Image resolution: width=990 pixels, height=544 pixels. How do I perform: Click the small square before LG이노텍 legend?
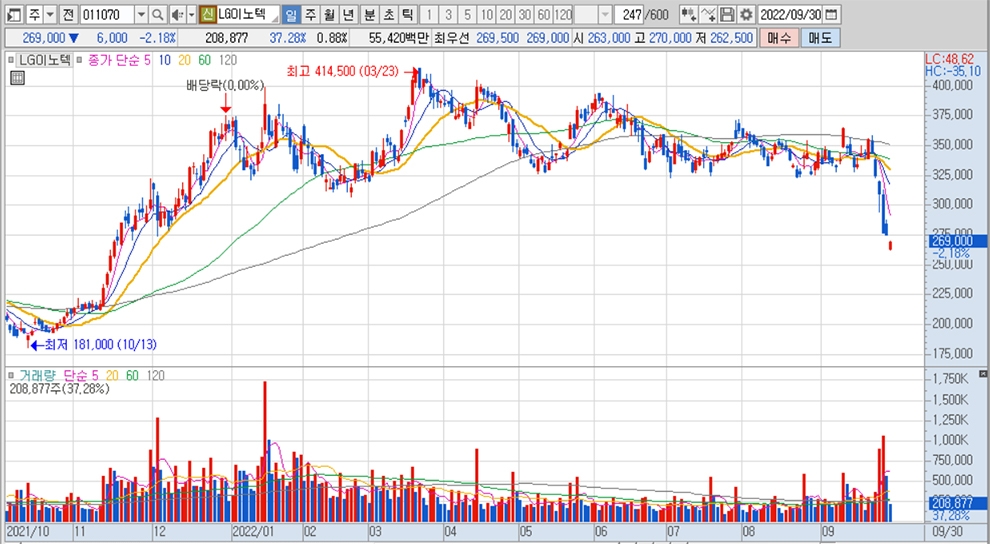tap(11, 61)
